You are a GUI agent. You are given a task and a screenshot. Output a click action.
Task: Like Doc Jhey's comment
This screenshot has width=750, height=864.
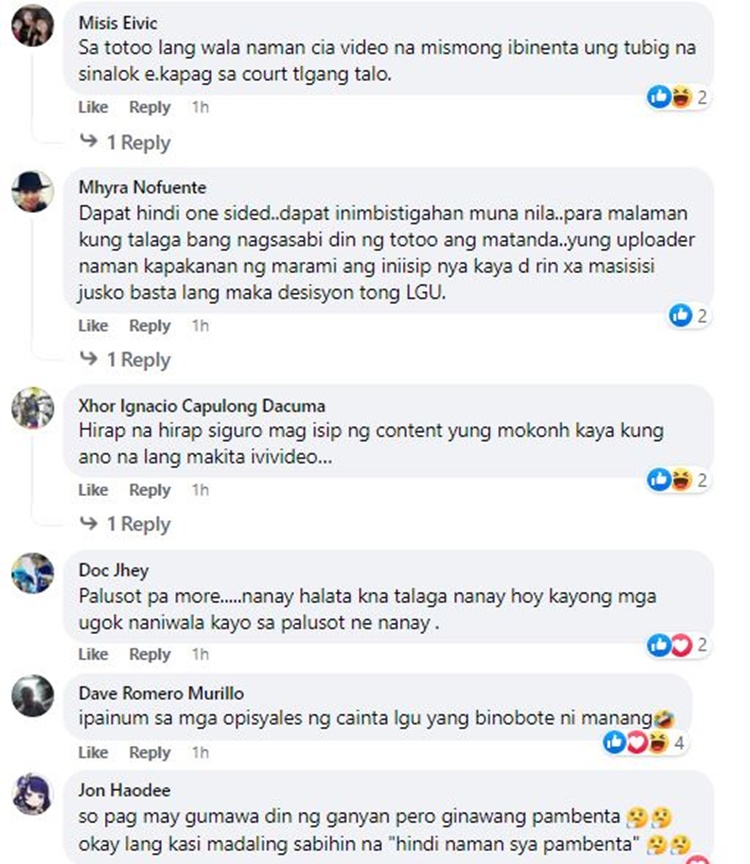coord(93,654)
